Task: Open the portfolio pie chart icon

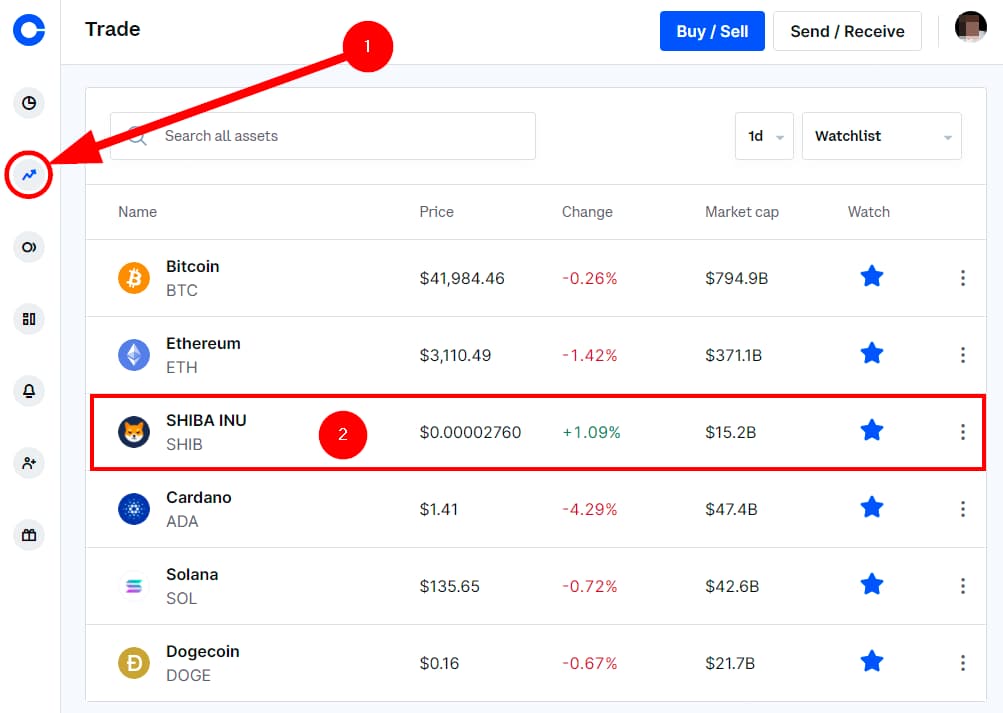Action: [29, 103]
